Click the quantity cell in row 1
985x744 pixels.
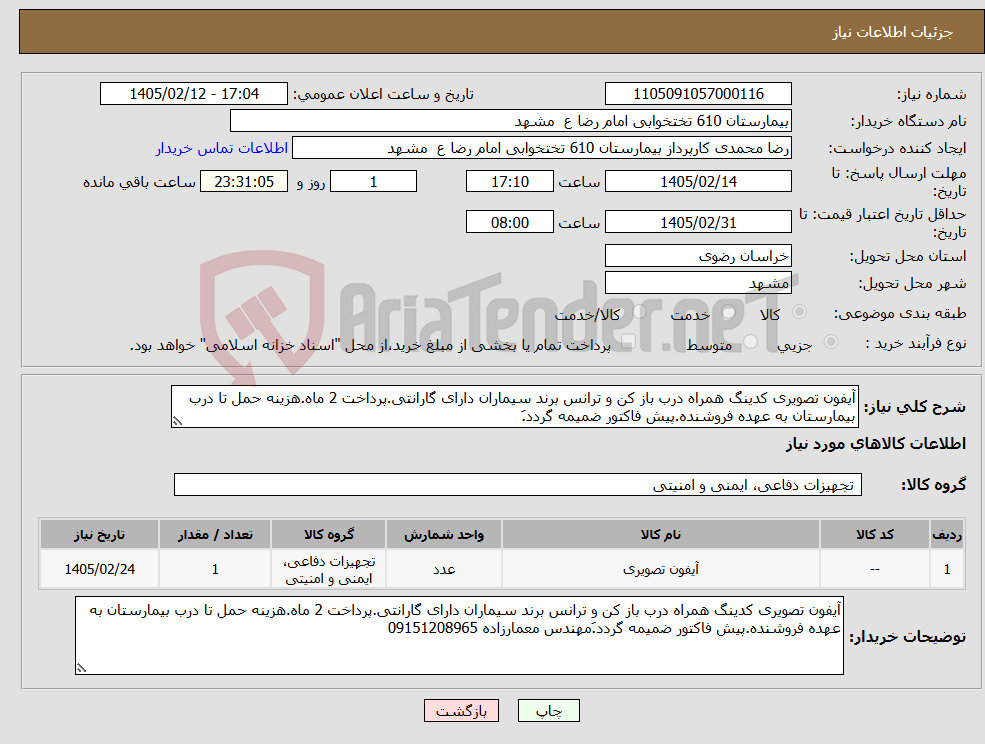coord(215,569)
